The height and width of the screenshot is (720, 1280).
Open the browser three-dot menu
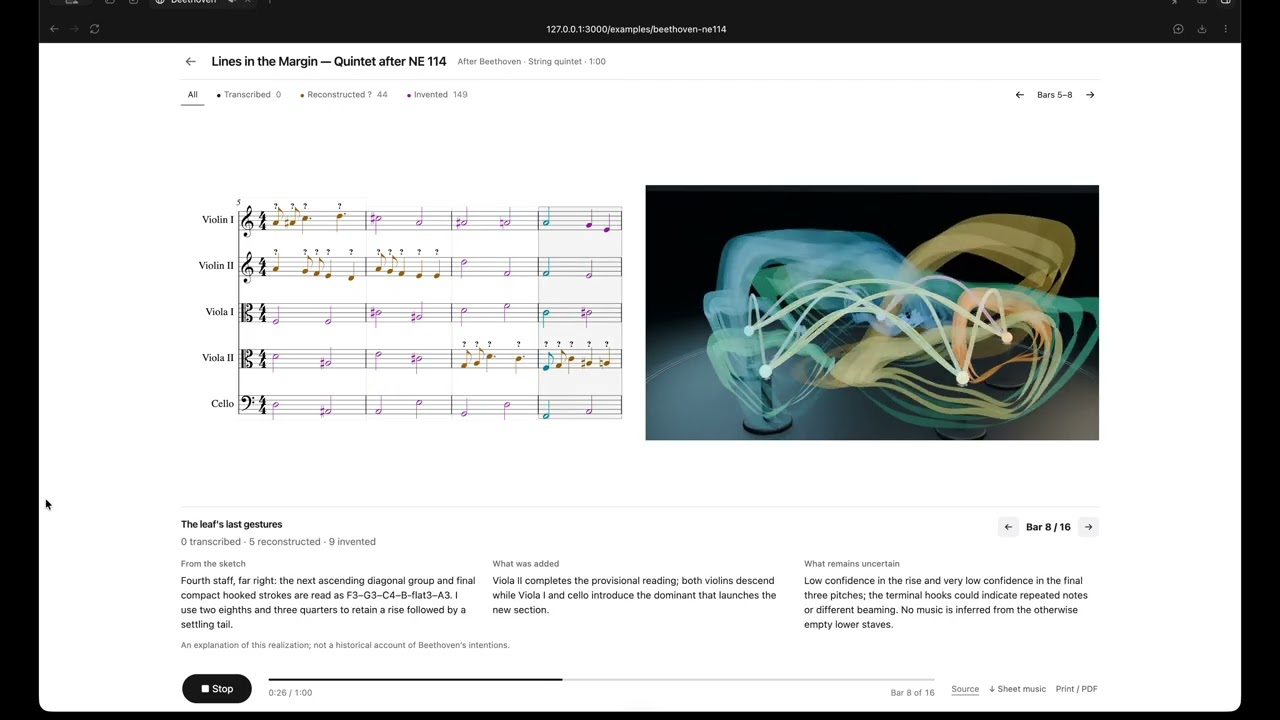(x=1225, y=29)
